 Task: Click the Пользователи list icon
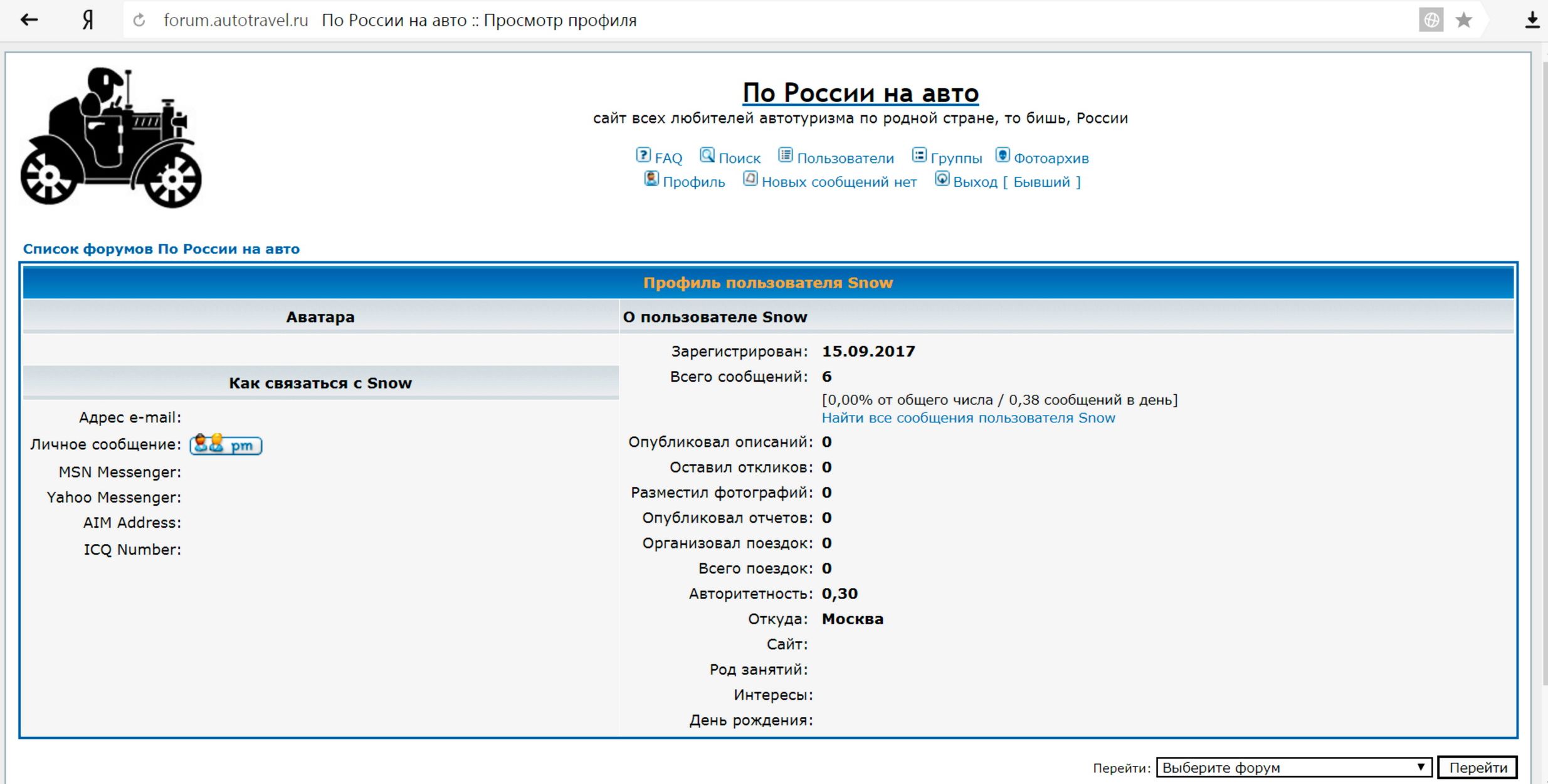point(785,155)
